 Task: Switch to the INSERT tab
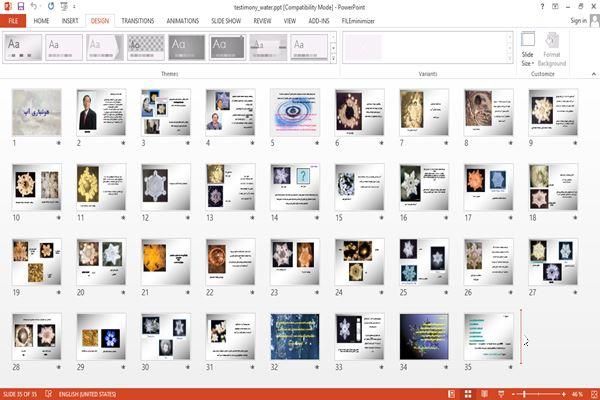coord(70,21)
